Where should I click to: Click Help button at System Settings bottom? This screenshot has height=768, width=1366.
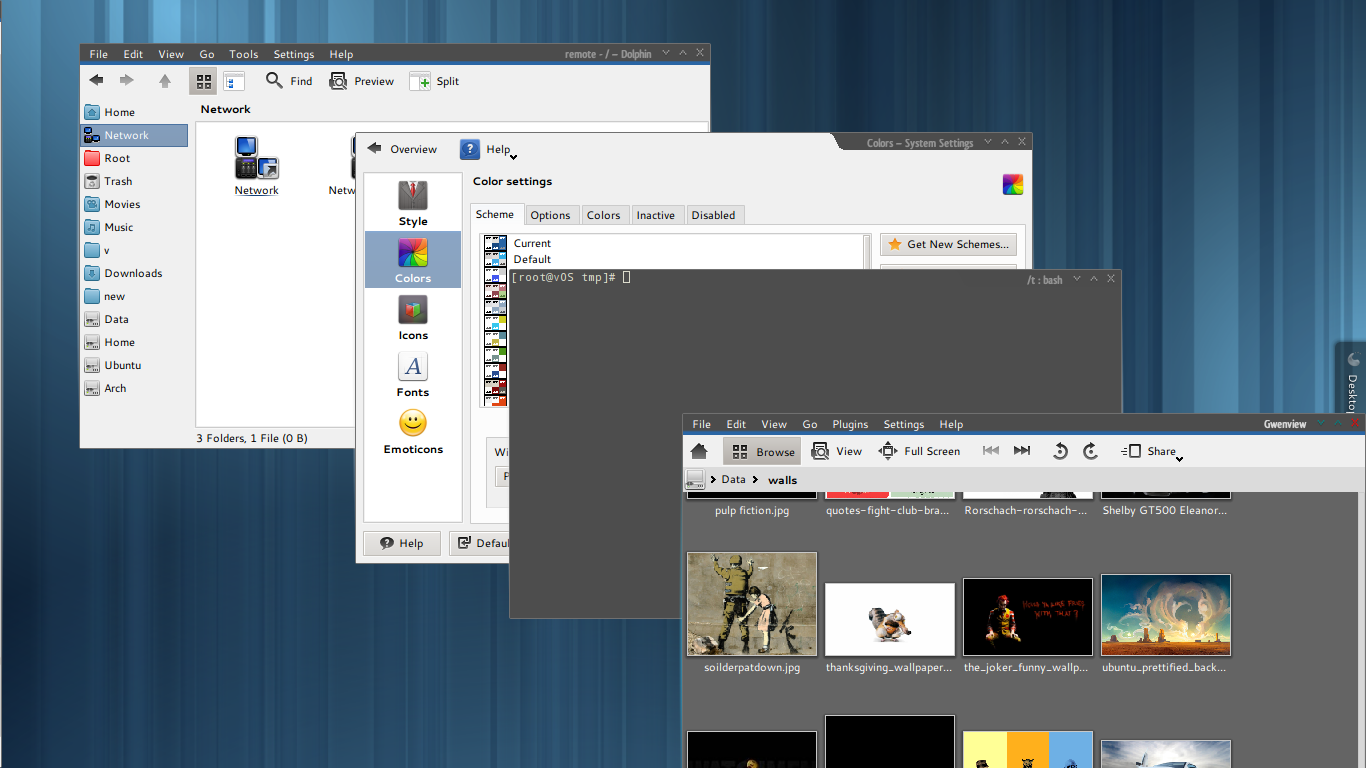pos(401,543)
